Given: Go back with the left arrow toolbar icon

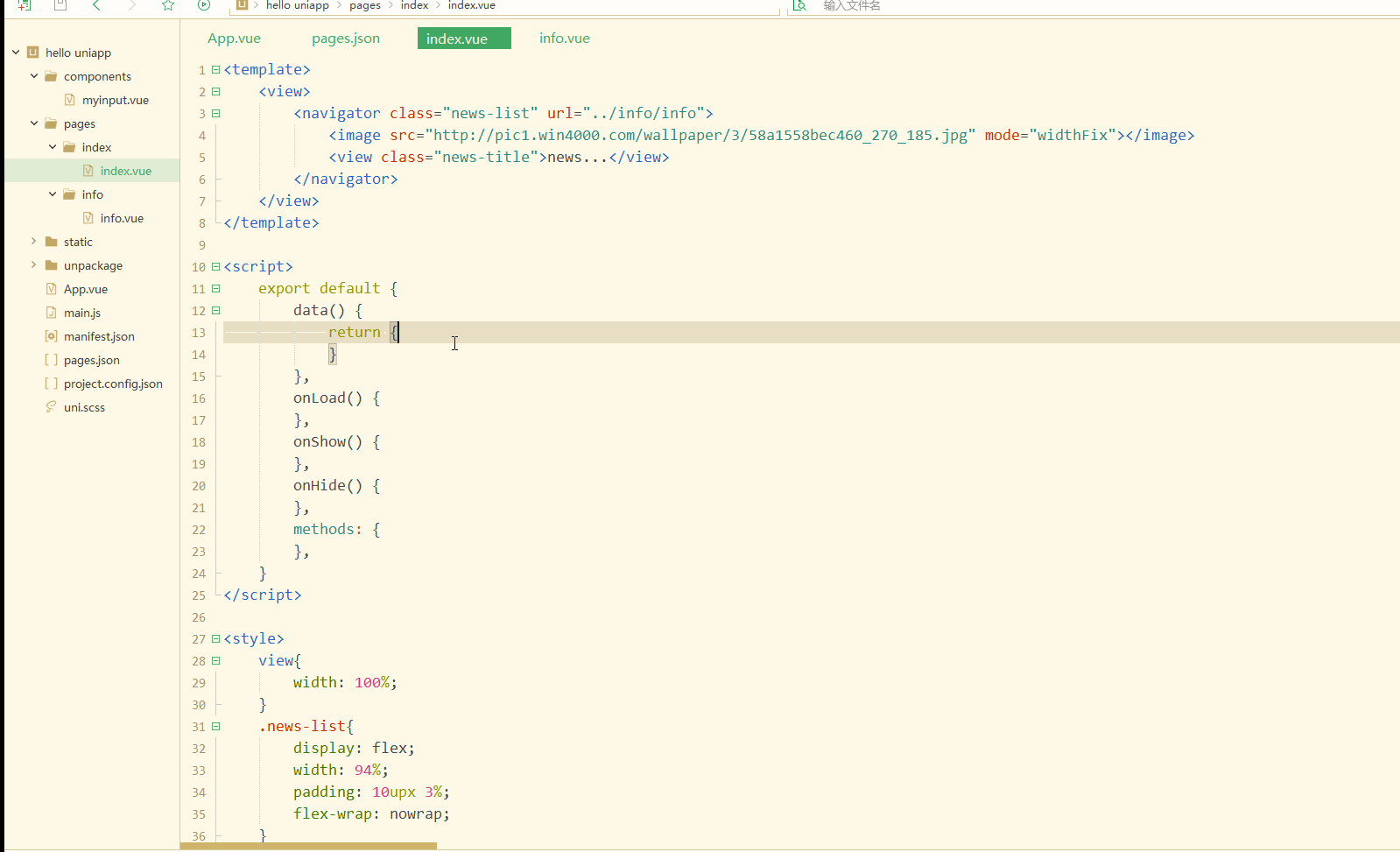Looking at the screenshot, I should [x=96, y=5].
